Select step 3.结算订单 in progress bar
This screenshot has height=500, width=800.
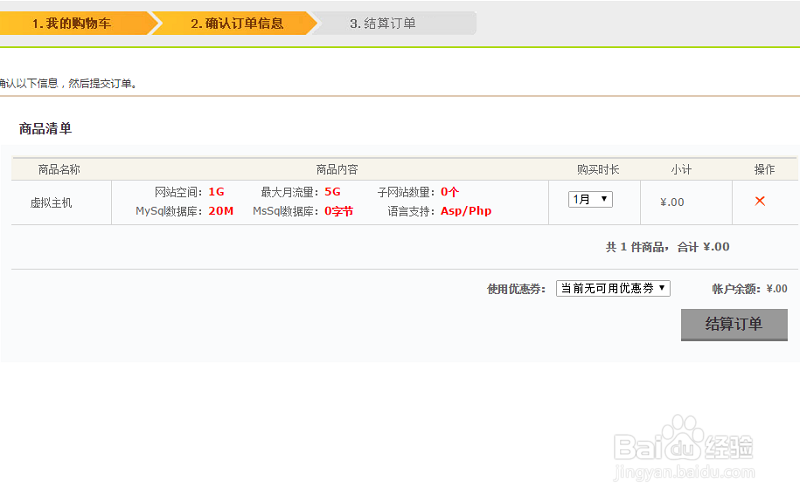[383, 23]
